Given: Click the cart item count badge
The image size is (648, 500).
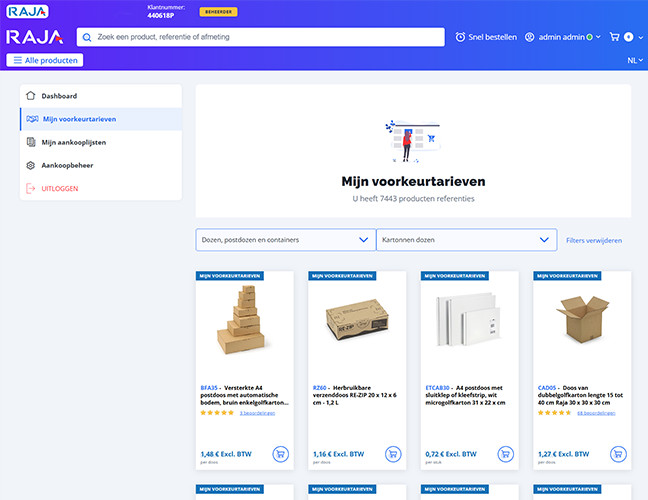Looking at the screenshot, I should pos(629,37).
